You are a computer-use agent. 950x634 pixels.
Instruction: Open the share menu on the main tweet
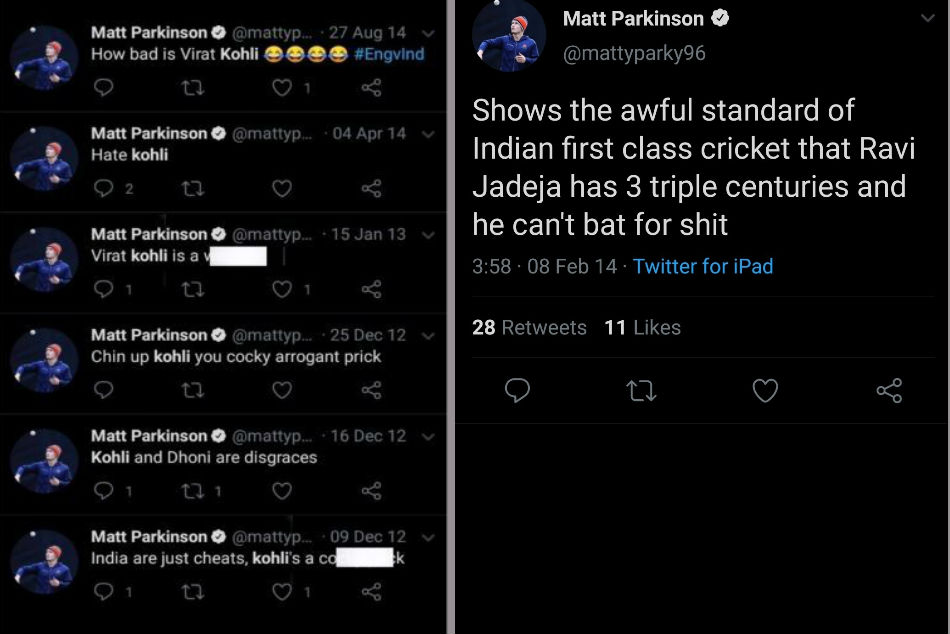pyautogui.click(x=889, y=391)
